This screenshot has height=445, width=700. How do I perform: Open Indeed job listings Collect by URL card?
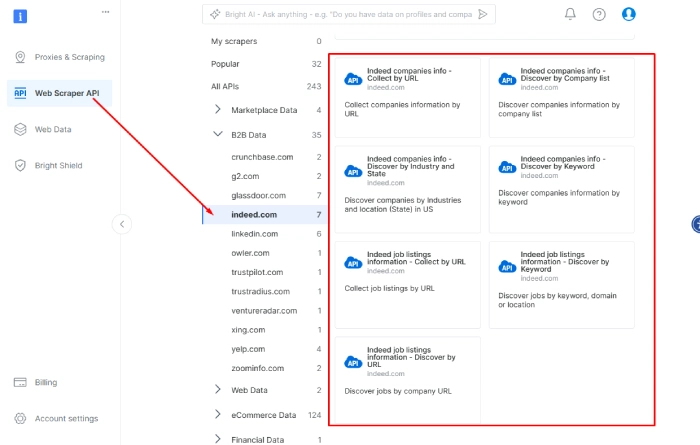408,285
